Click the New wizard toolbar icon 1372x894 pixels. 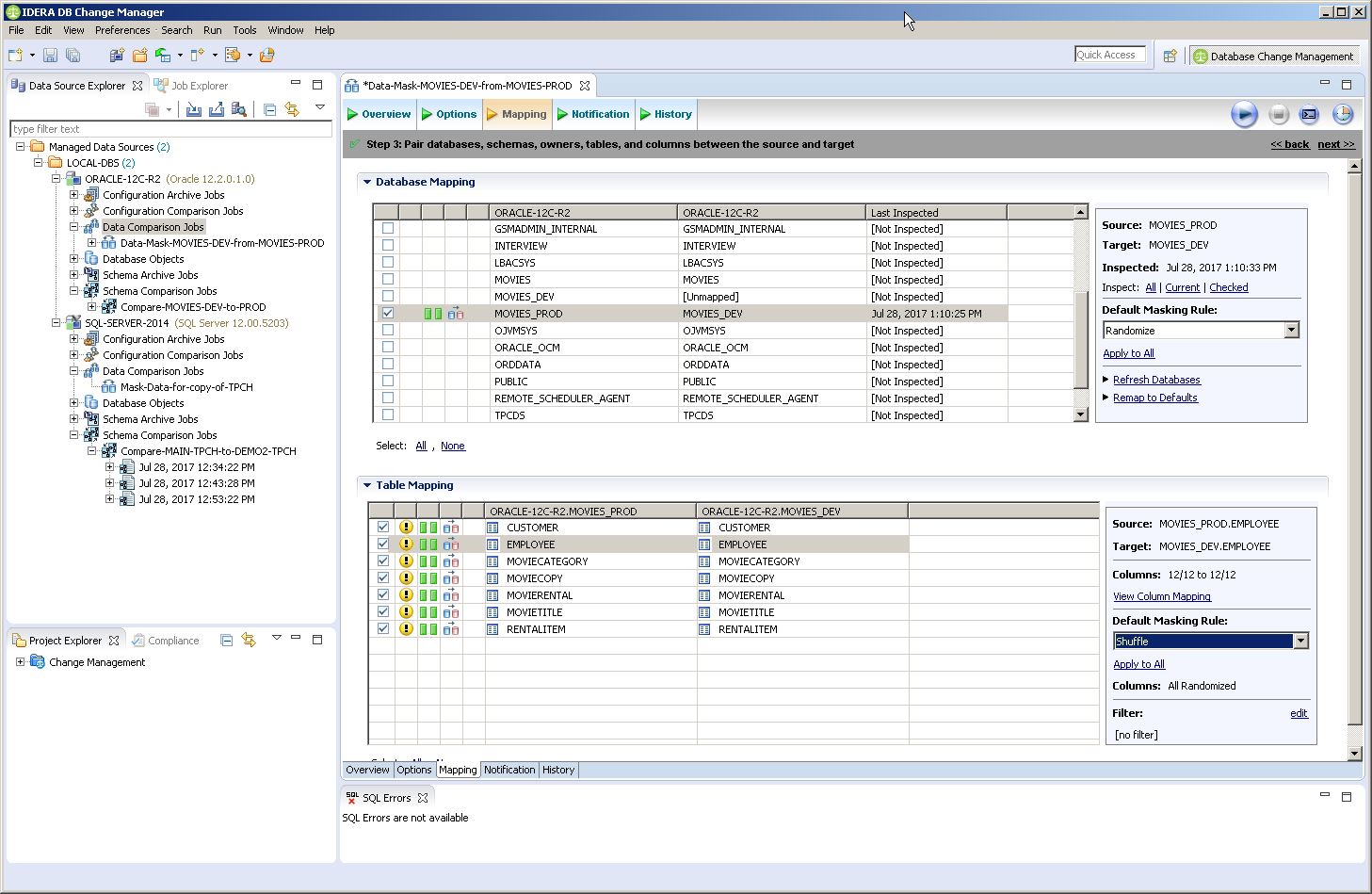tap(16, 56)
